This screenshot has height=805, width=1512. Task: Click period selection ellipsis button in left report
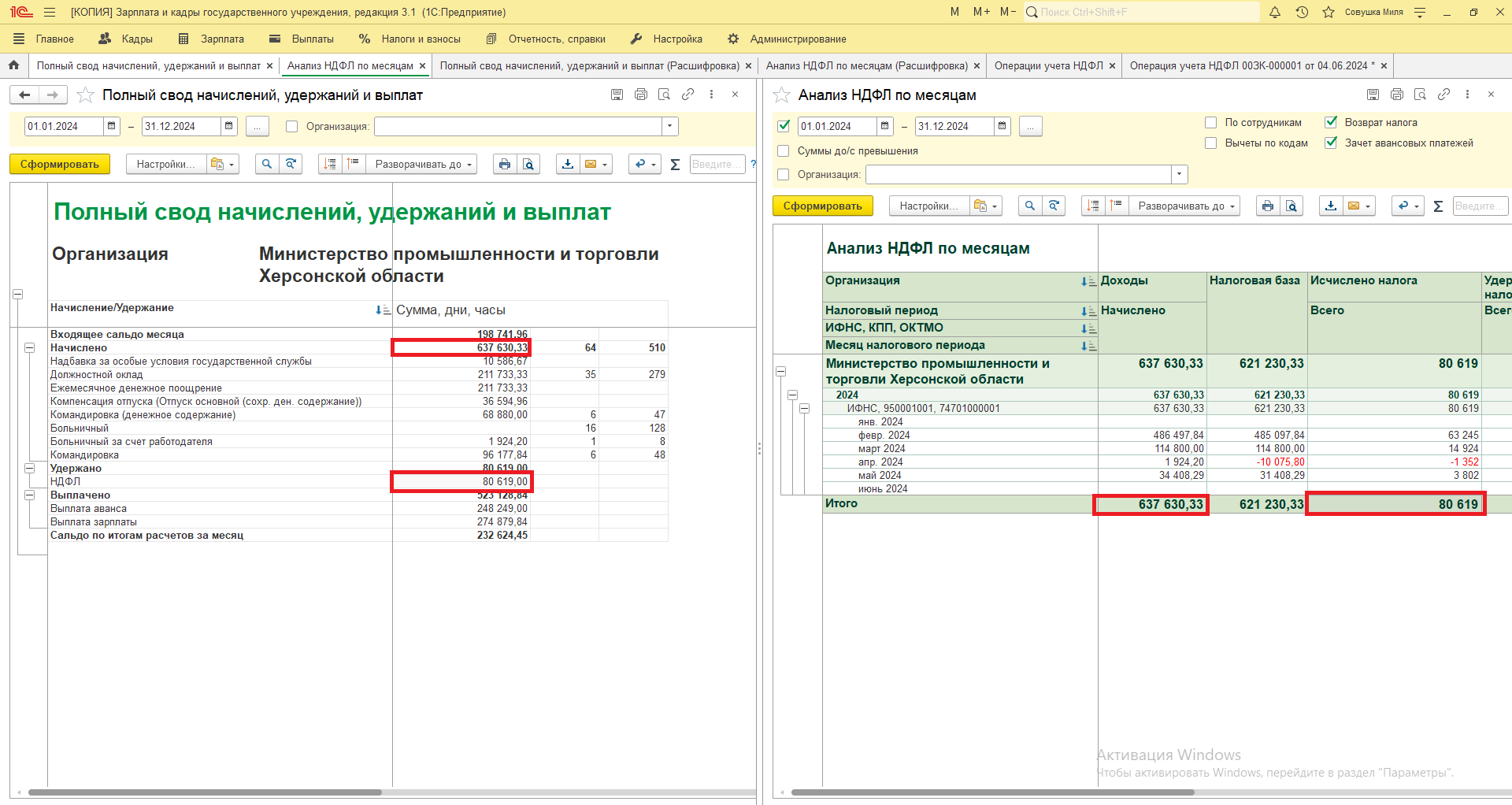tap(258, 126)
